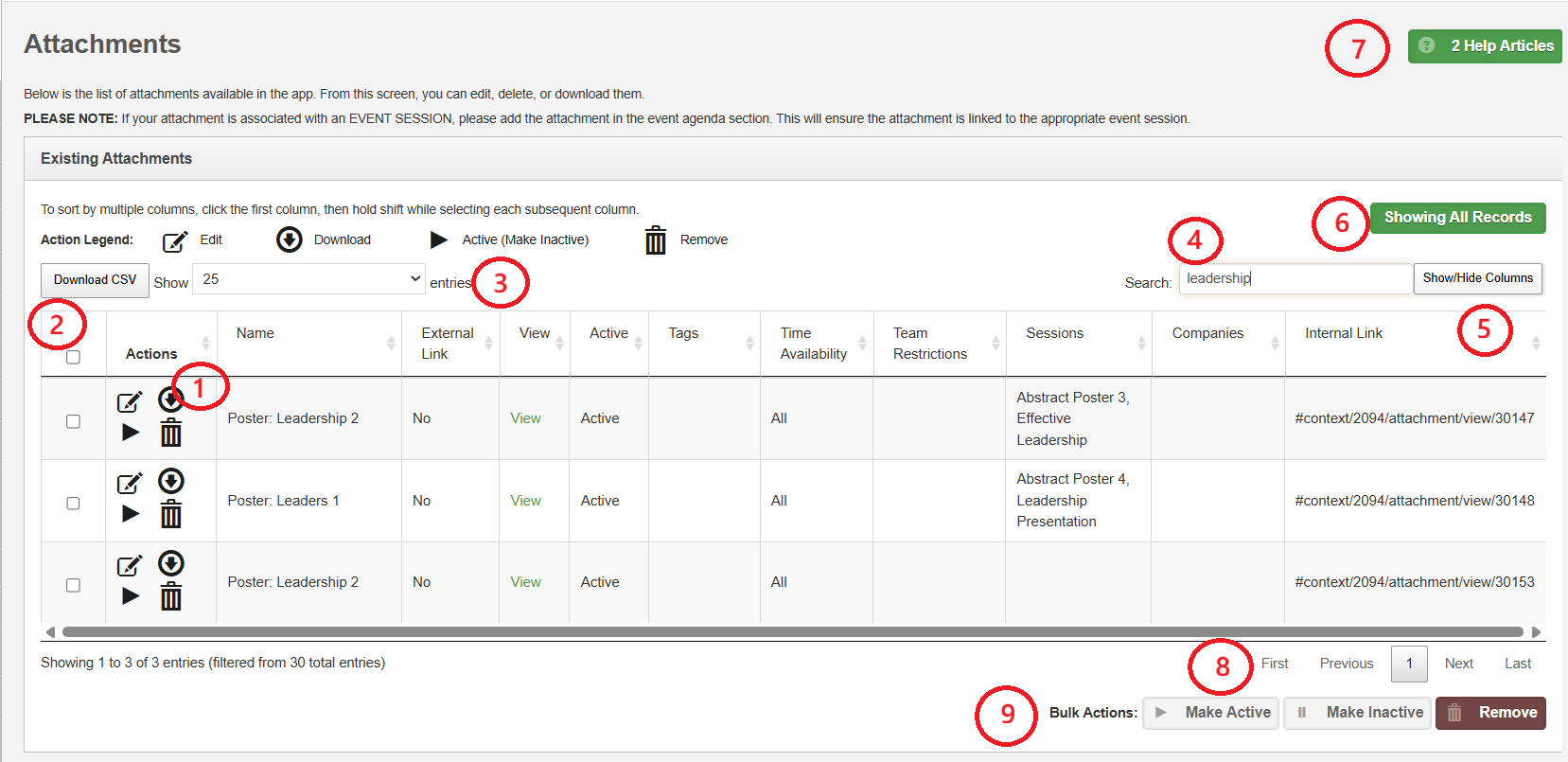Select checkbox of the last table row
Image resolution: width=1568 pixels, height=762 pixels.
click(73, 585)
